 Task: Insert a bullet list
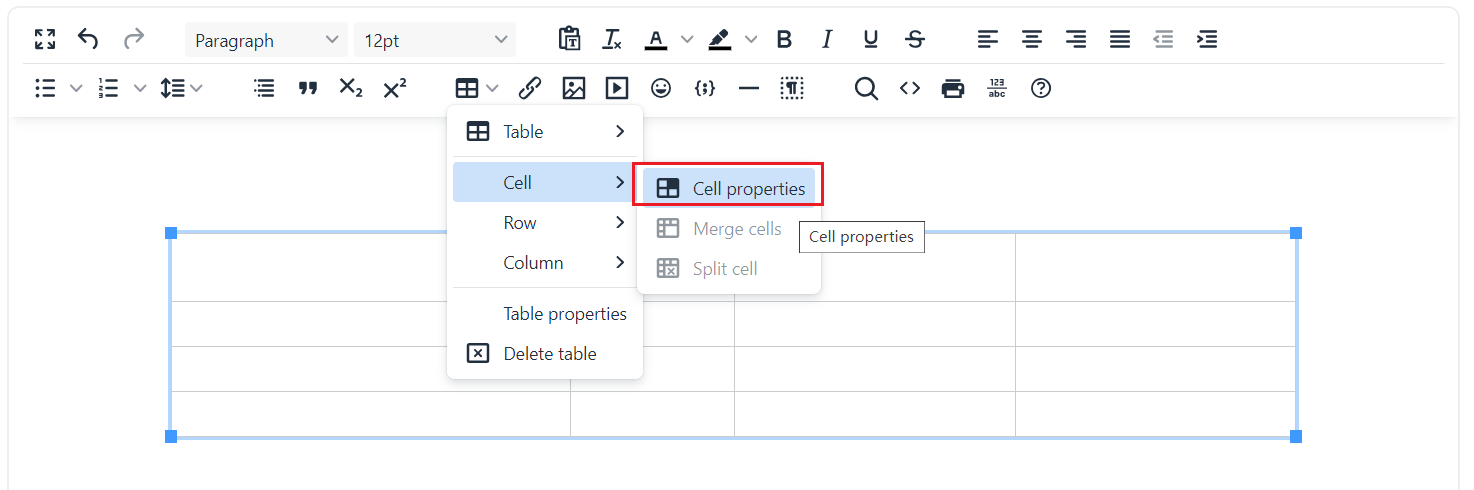45,89
